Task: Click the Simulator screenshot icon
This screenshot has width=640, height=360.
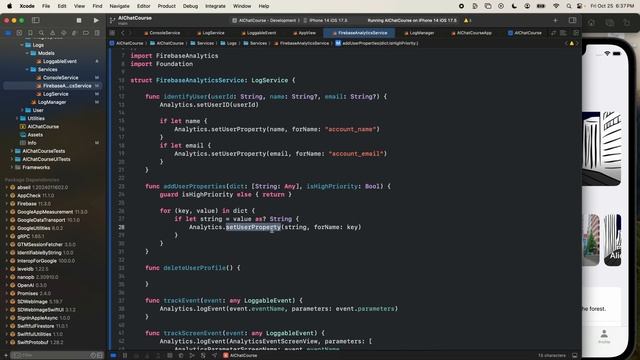Action: [609, 22]
